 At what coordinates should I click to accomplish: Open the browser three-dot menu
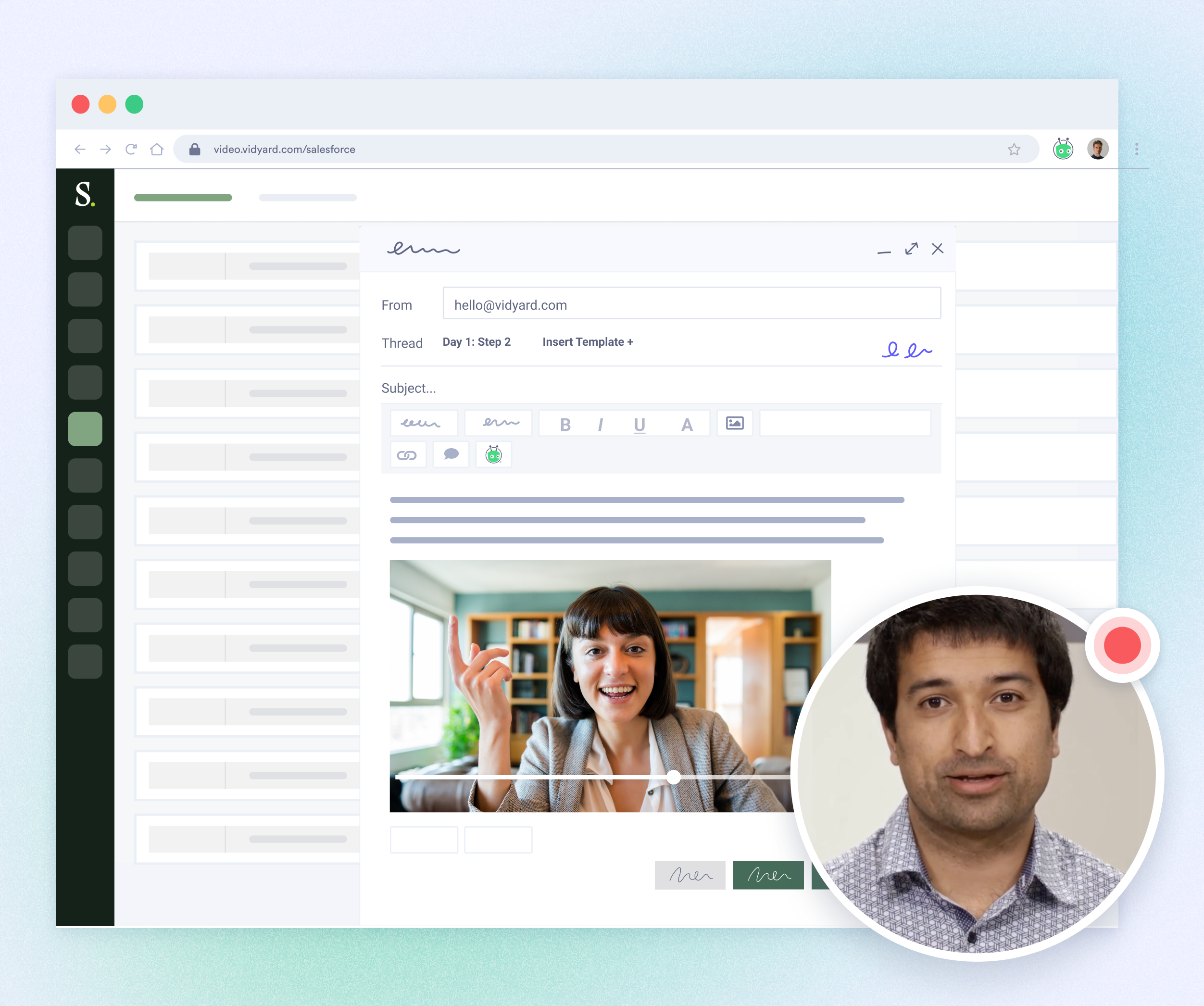[x=1136, y=149]
